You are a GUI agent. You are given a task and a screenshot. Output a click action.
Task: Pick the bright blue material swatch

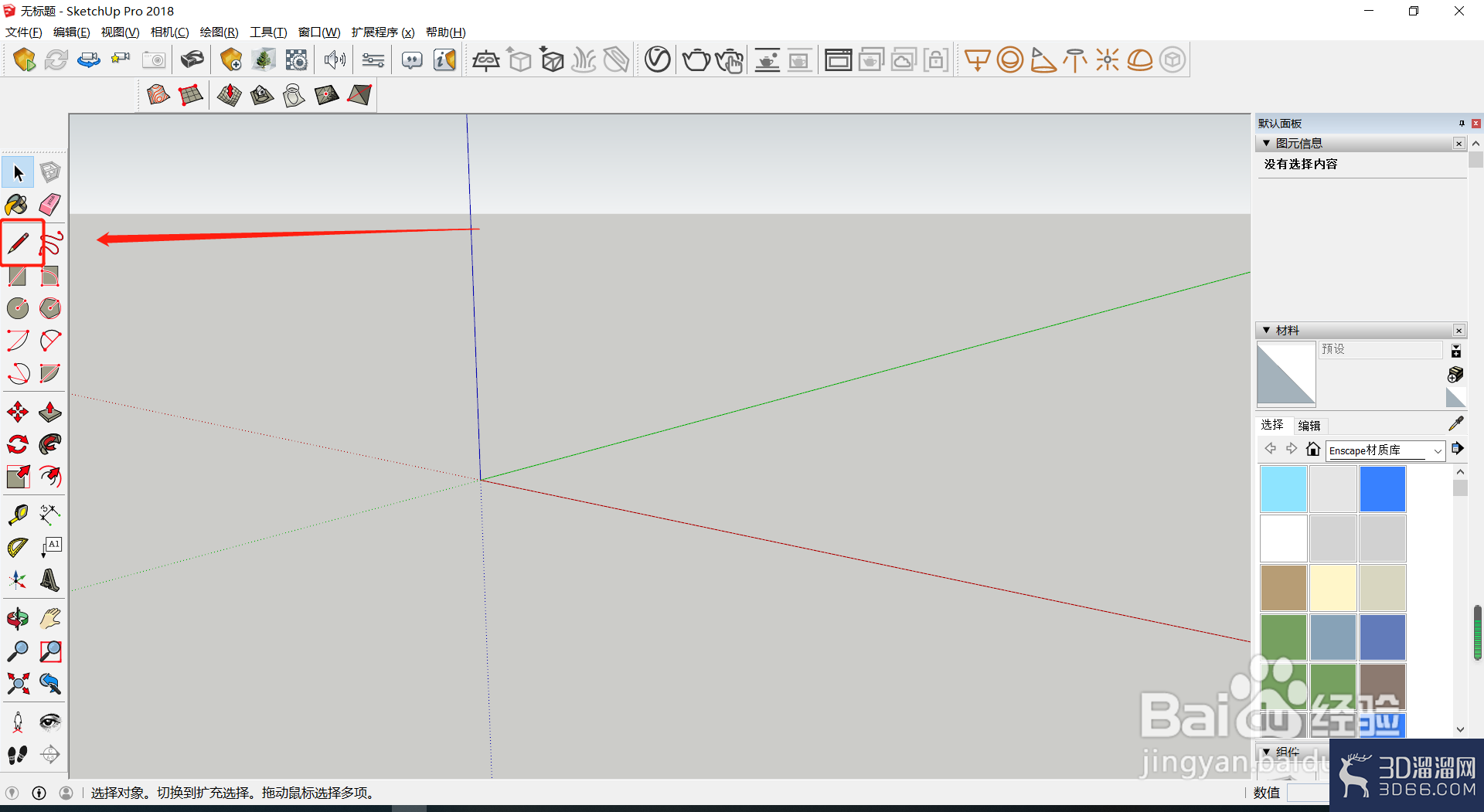click(x=1382, y=488)
